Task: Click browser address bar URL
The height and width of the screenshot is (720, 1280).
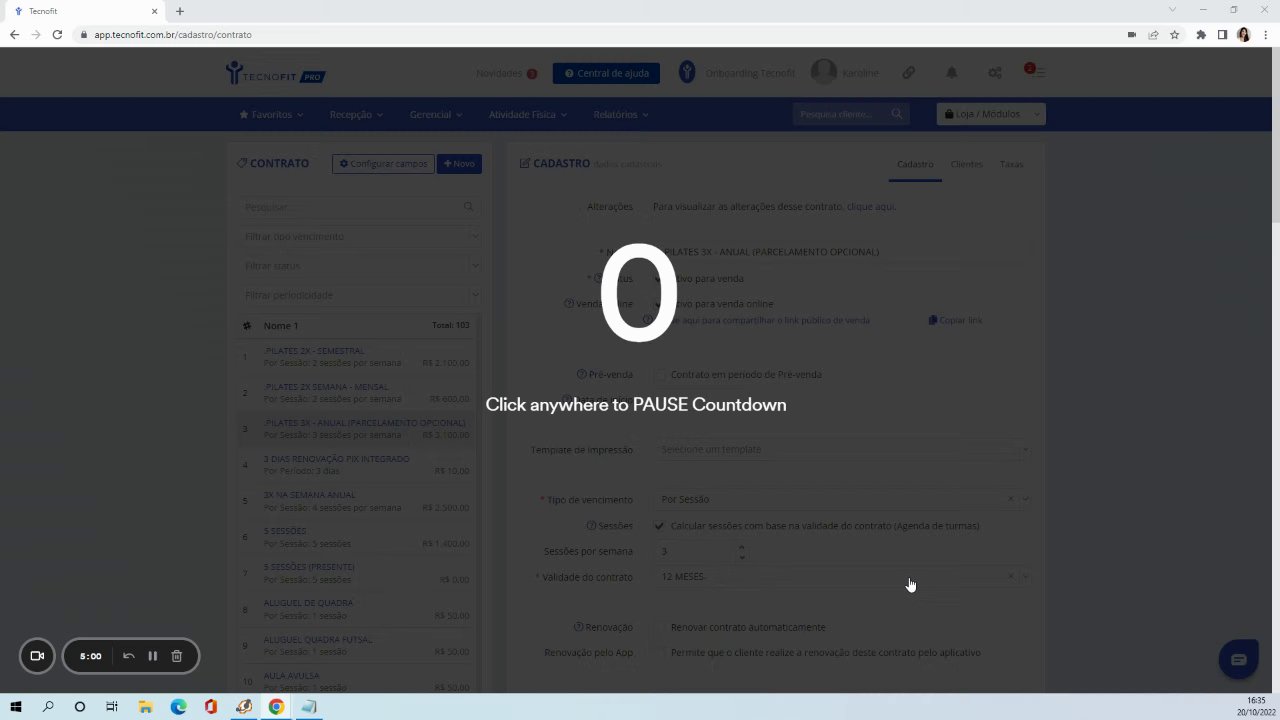Action: [x=173, y=35]
